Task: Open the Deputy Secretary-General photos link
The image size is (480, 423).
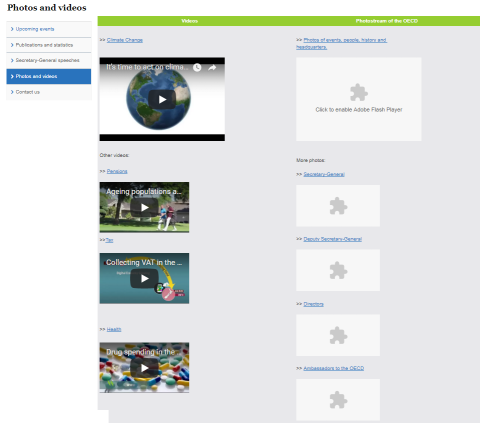Action: pos(333,239)
